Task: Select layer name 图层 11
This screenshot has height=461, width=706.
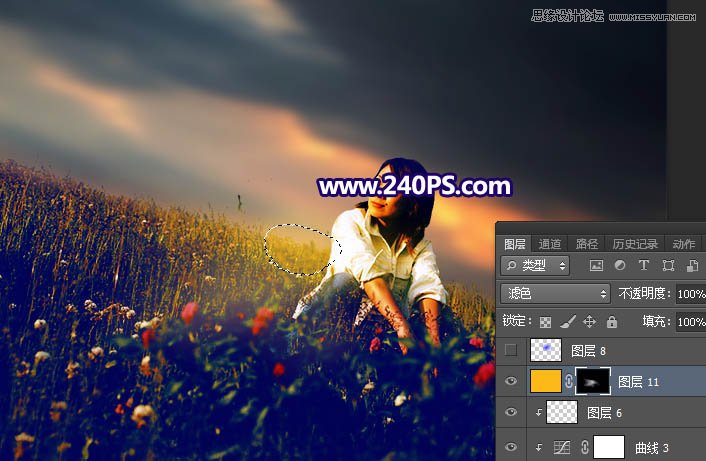Action: 638,382
